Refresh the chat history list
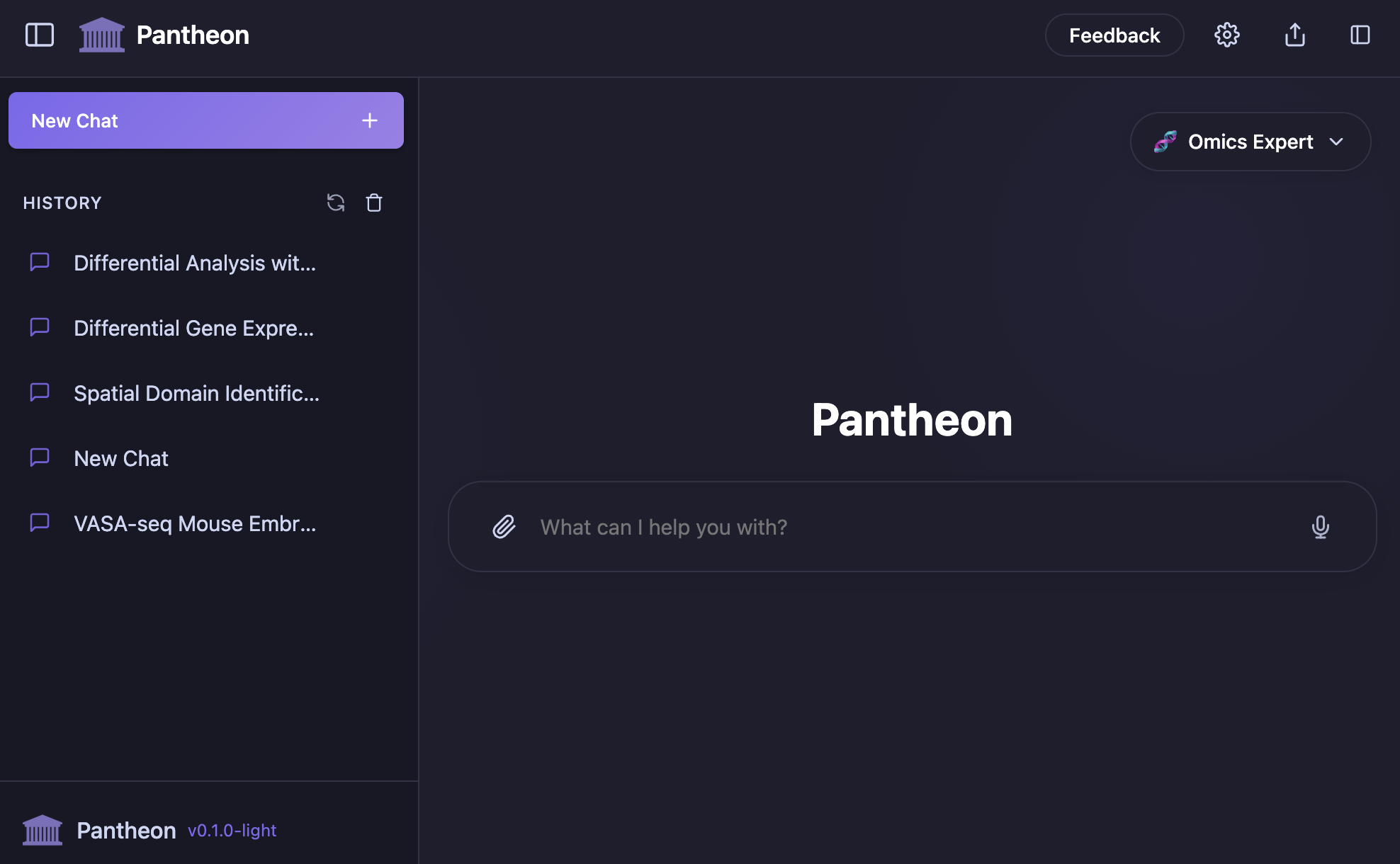1400x864 pixels. (336, 203)
